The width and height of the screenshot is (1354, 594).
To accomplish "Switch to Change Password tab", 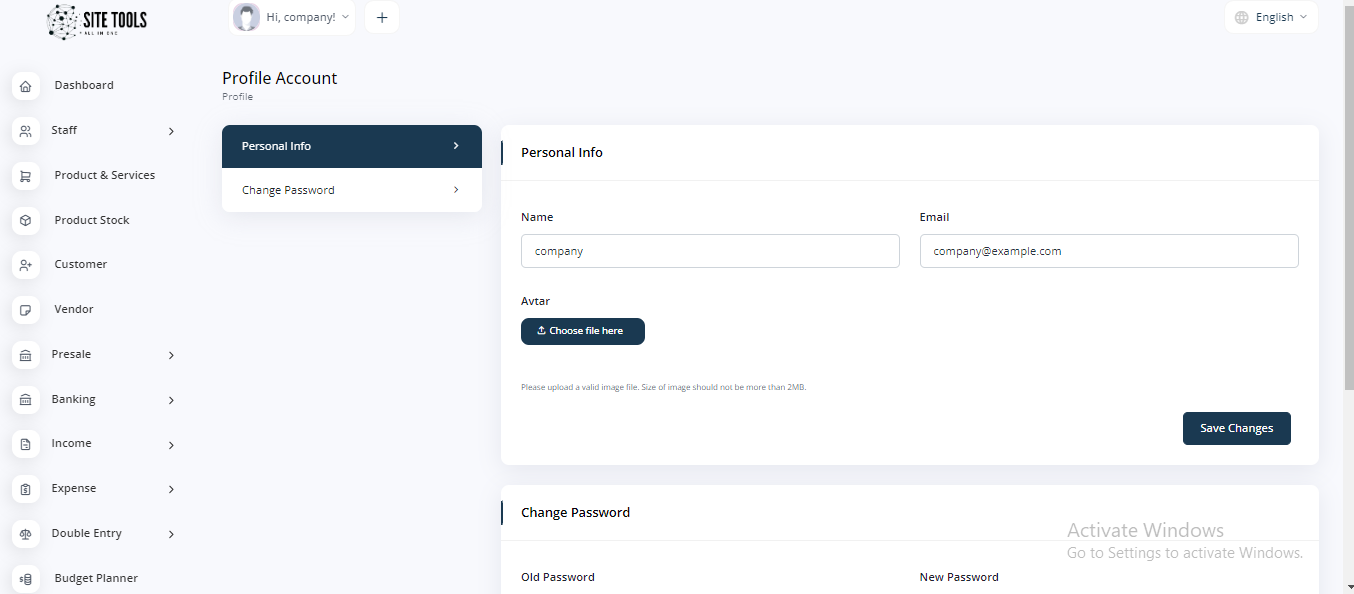I will (351, 190).
